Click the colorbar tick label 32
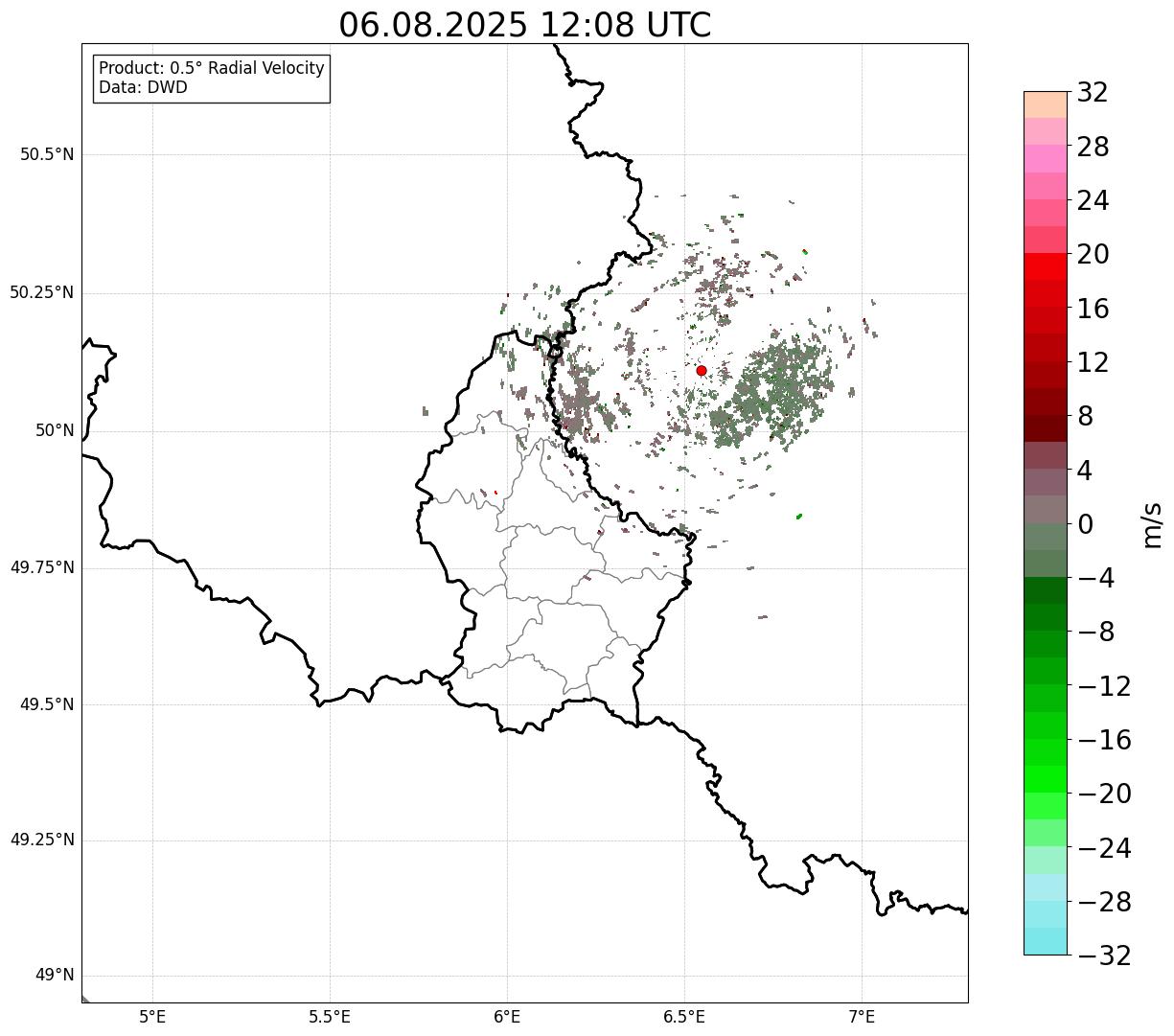Viewport: 1174px width, 1036px height. tap(1093, 93)
